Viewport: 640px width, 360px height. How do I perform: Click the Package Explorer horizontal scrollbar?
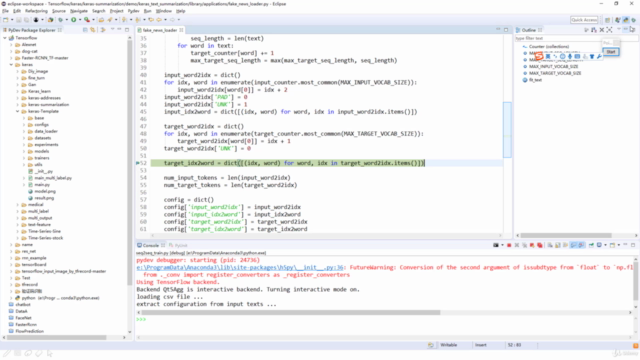57,338
